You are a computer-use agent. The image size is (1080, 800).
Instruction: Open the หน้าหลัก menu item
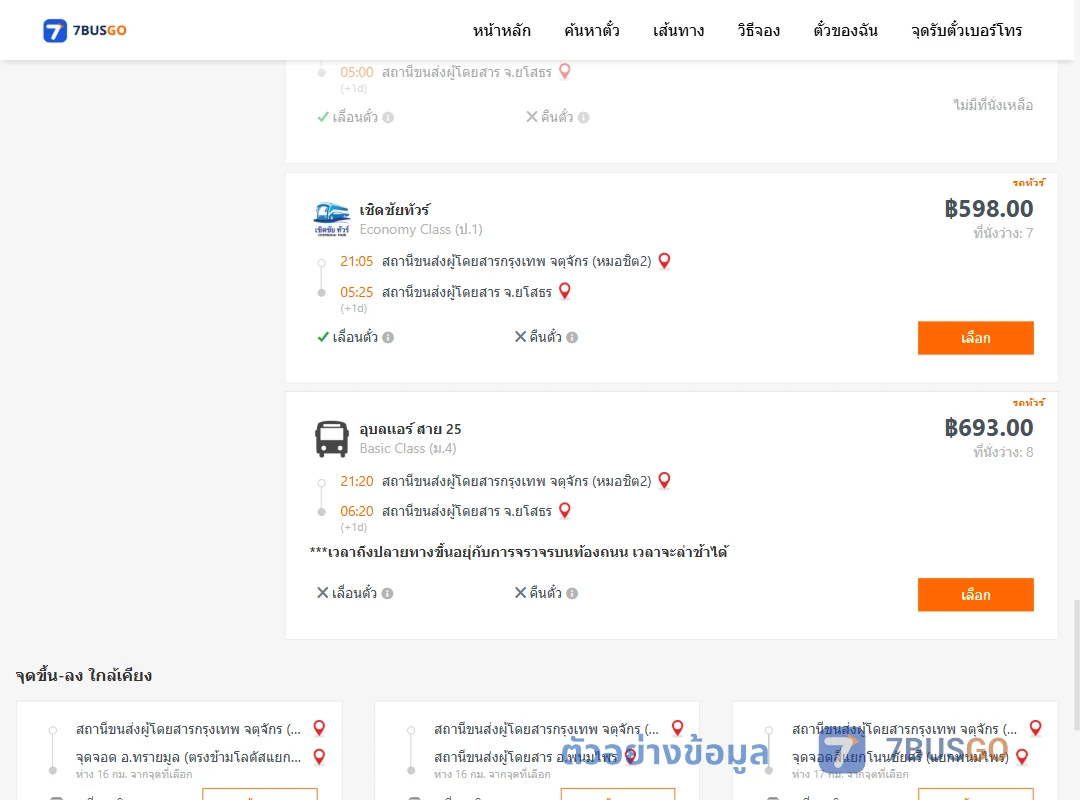pos(501,31)
